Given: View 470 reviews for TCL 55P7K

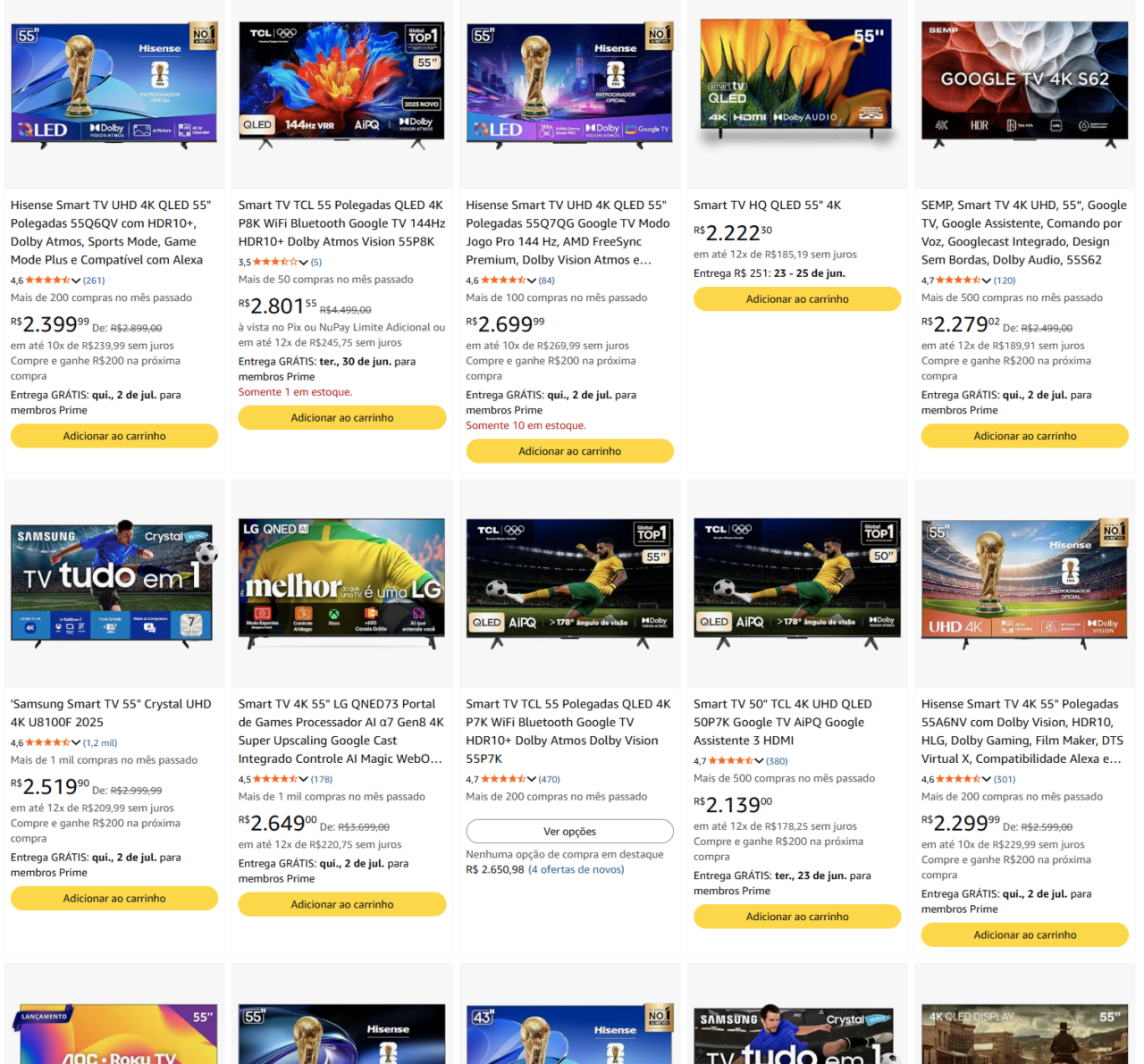Looking at the screenshot, I should 550,779.
